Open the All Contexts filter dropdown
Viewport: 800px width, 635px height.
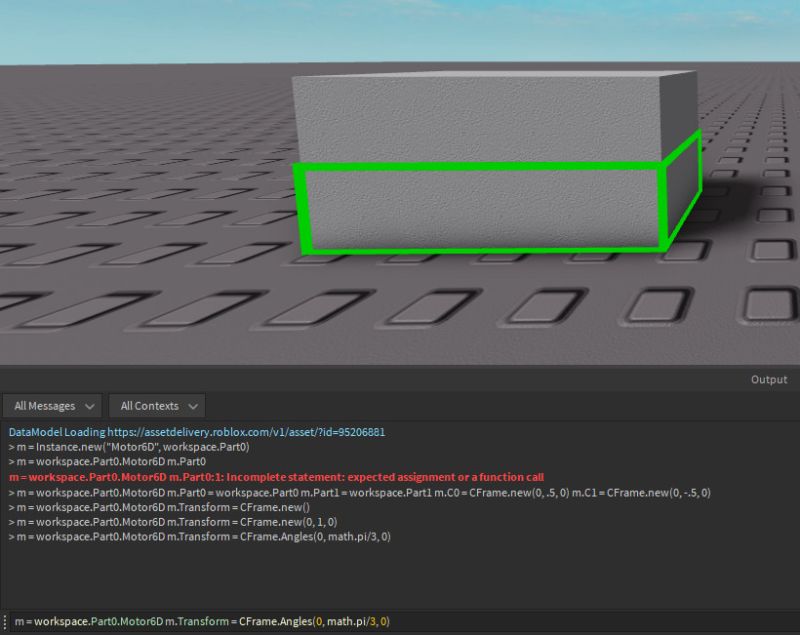(156, 405)
